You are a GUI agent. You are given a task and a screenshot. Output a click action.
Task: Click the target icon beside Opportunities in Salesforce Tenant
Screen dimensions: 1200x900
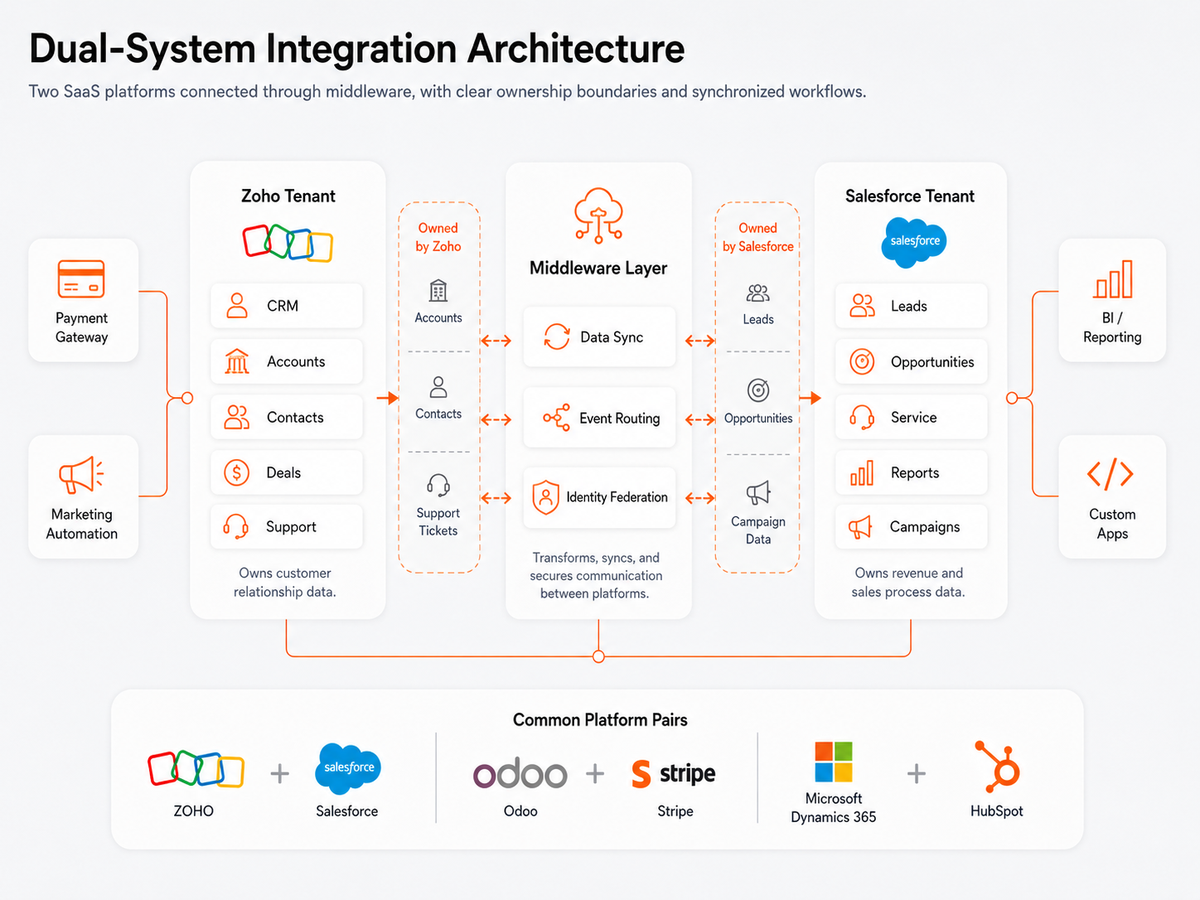click(x=861, y=362)
